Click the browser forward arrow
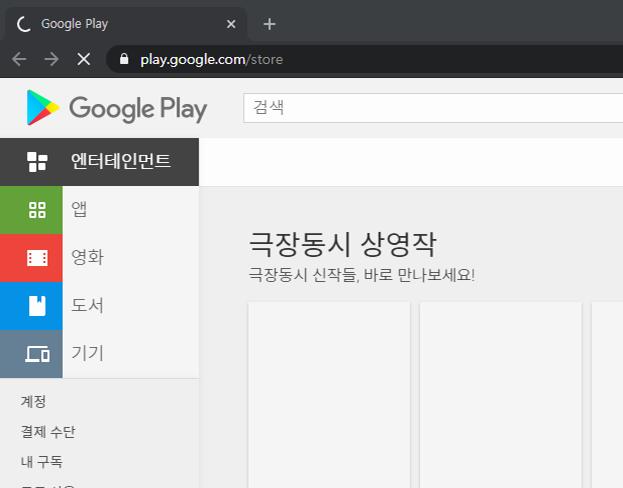Viewport: 623px width, 488px height. click(51, 60)
